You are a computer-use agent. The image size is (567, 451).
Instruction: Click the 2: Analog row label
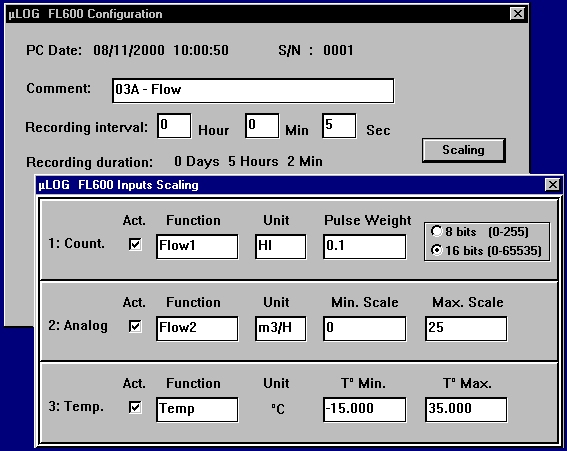[78, 326]
